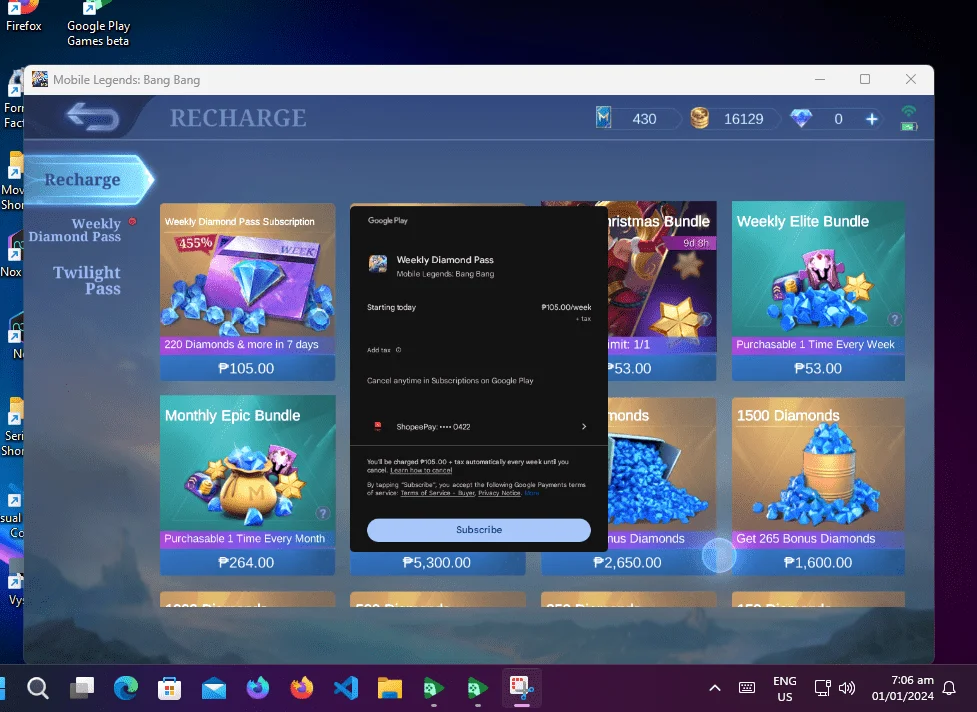977x712 pixels.
Task: Open Twilight Pass sidebar tab
Action: point(87,280)
